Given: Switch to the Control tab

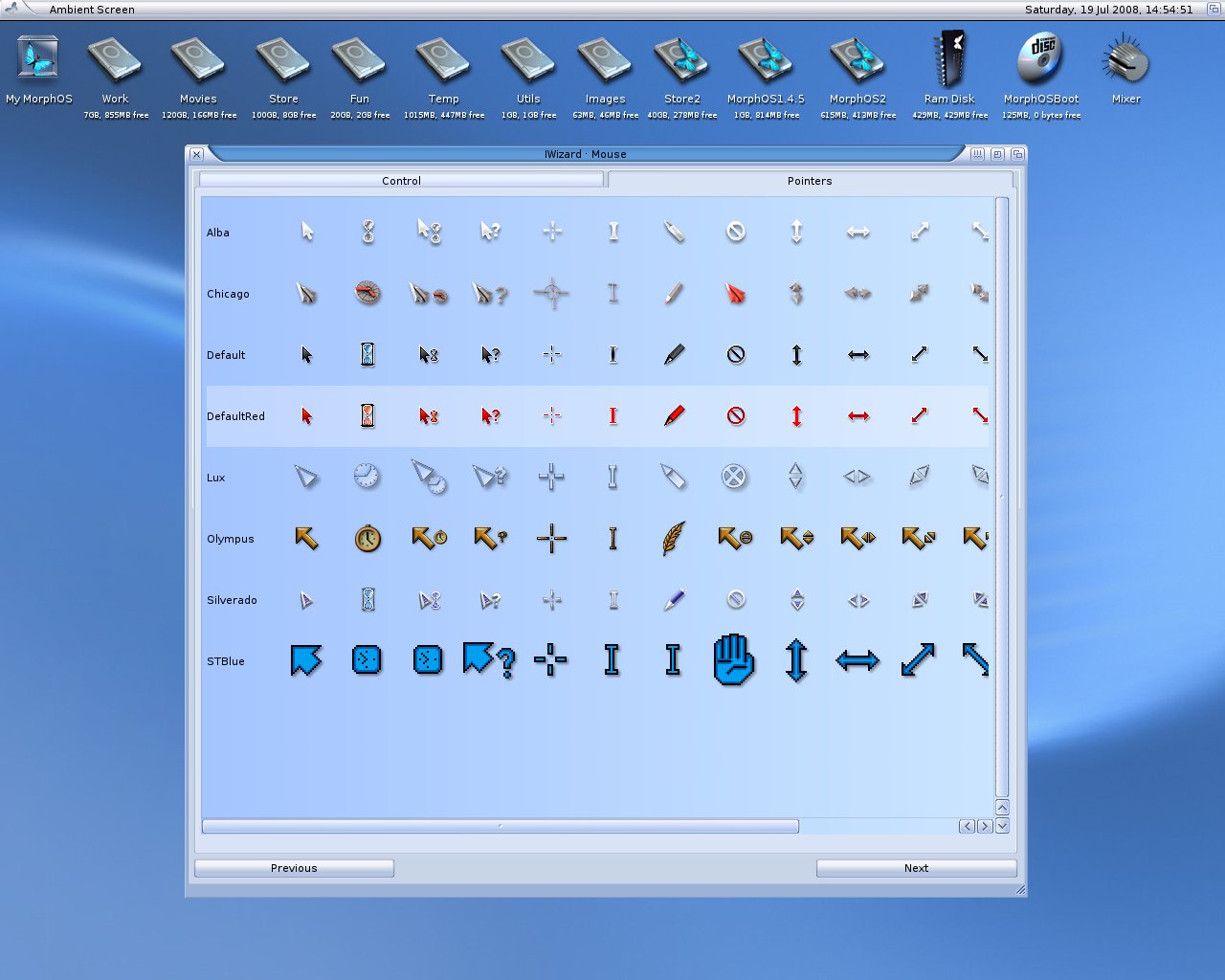Looking at the screenshot, I should point(401,180).
